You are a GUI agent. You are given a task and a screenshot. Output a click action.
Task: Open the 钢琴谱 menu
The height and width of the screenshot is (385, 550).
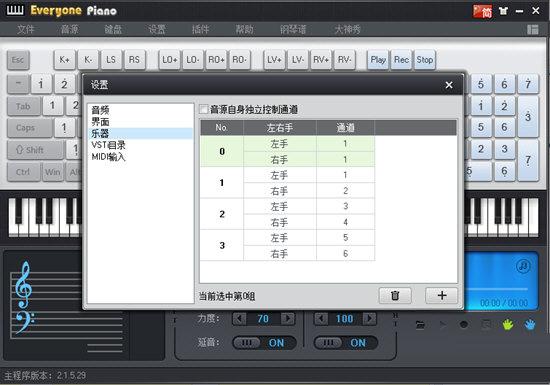(293, 29)
